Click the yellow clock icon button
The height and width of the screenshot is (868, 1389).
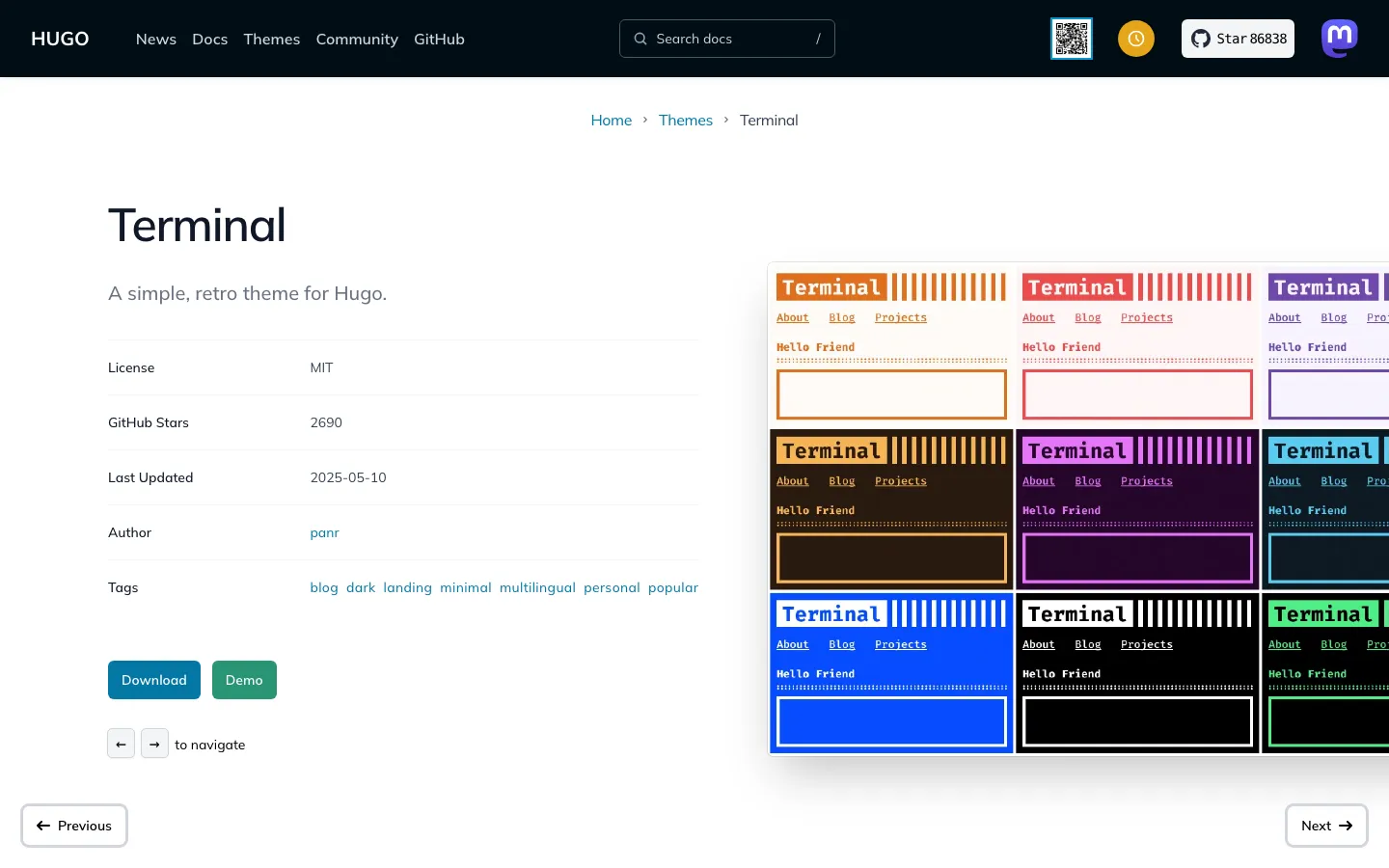click(1136, 39)
